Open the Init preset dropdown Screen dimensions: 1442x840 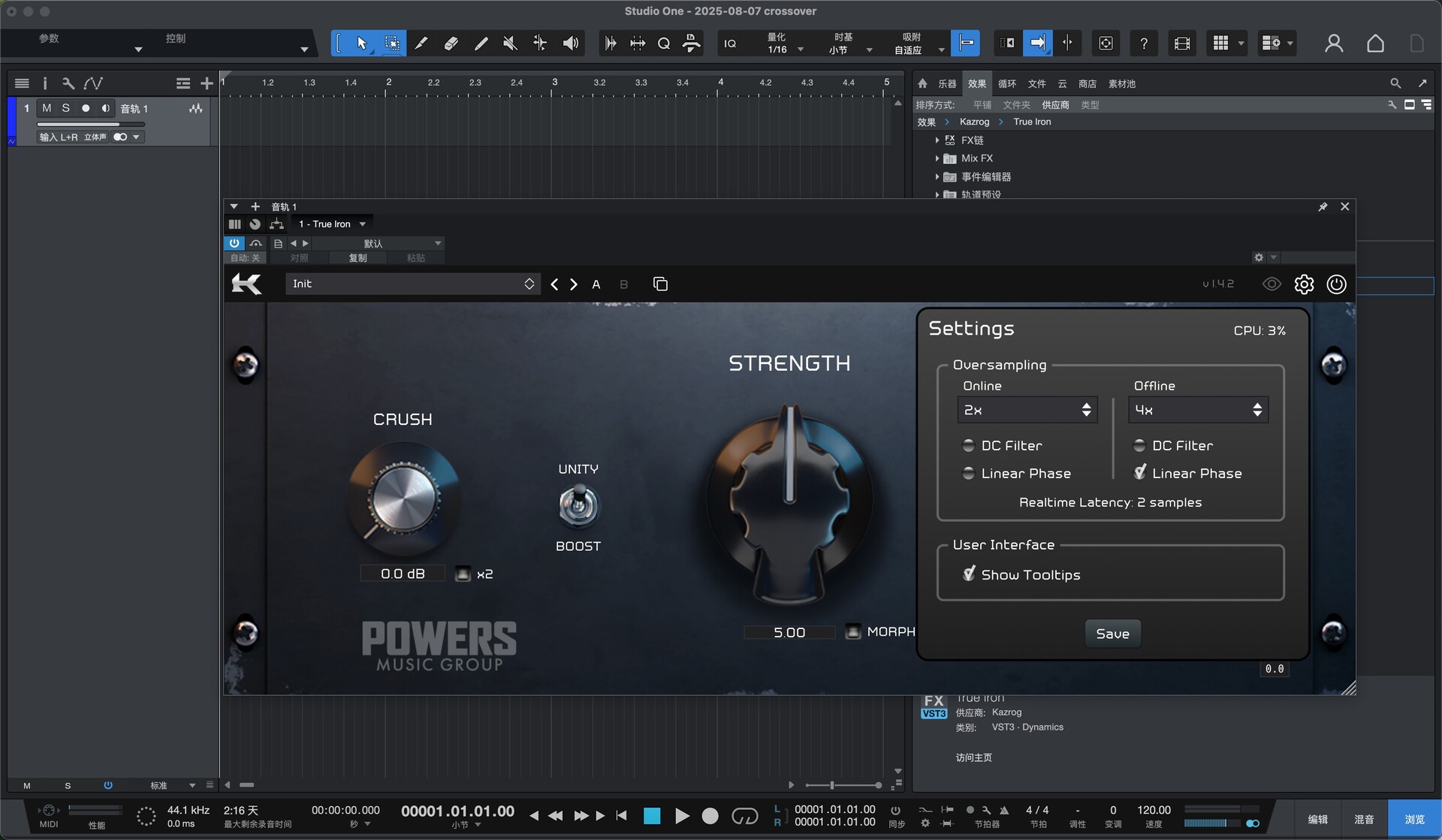click(x=412, y=284)
